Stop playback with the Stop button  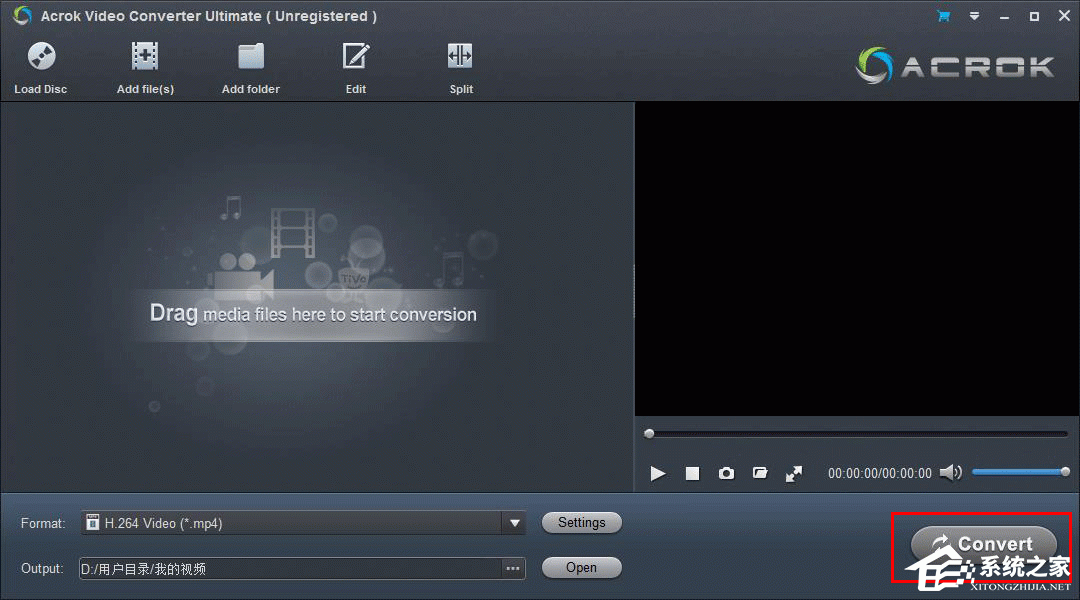(x=692, y=473)
